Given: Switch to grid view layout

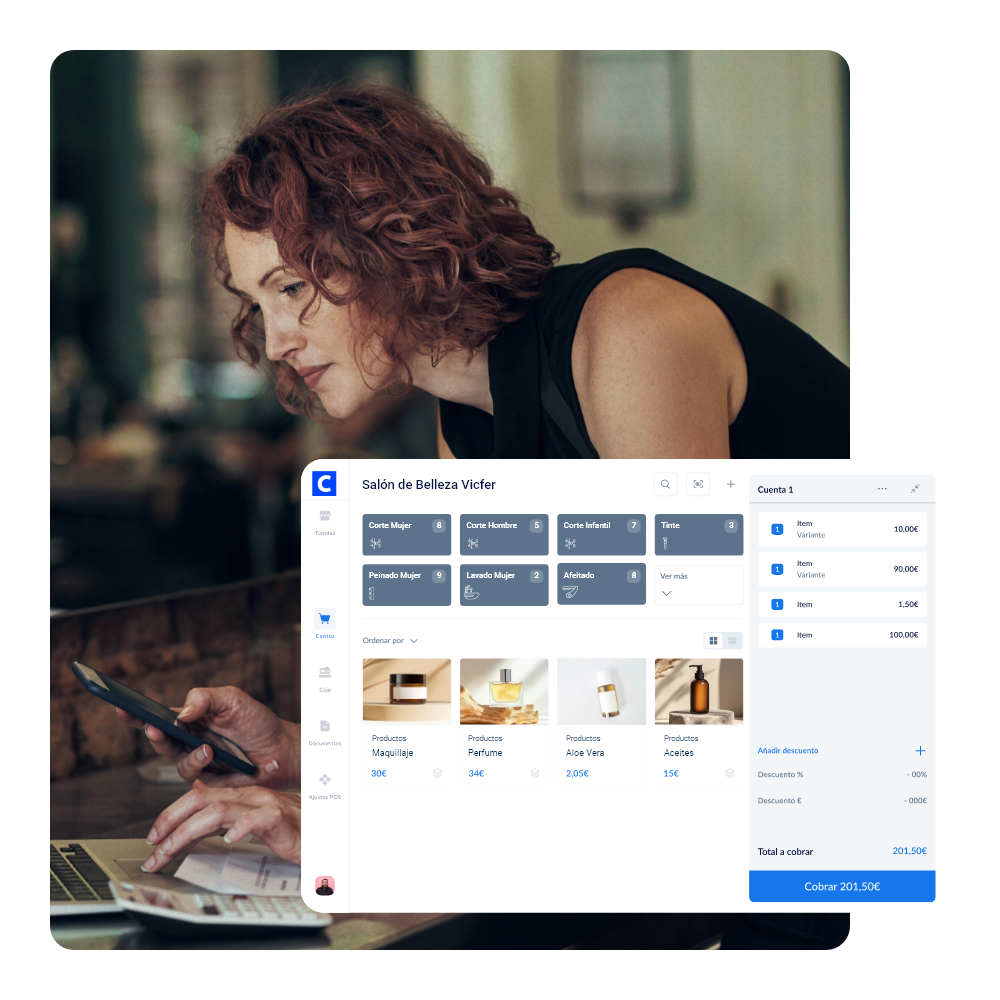Looking at the screenshot, I should pyautogui.click(x=713, y=641).
